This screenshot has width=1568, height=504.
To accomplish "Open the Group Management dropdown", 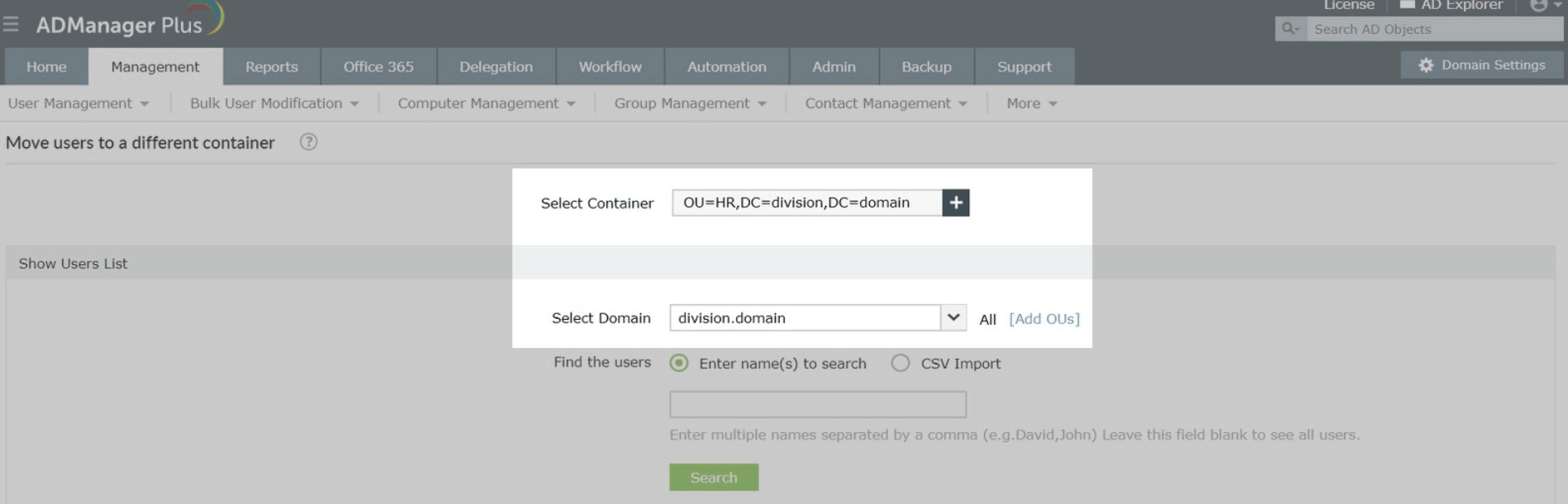I will [690, 103].
